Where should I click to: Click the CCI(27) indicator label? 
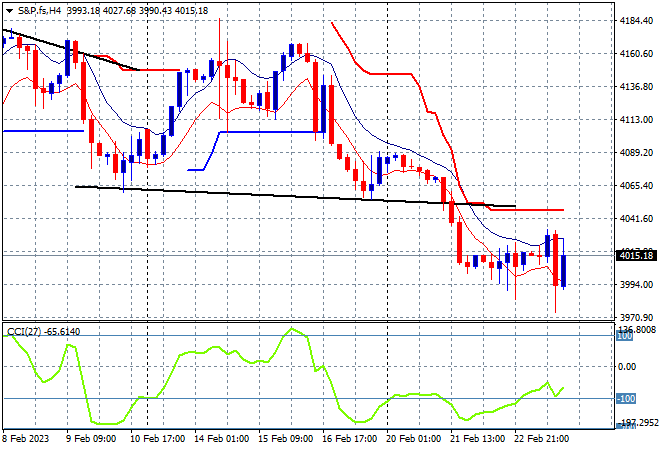[x=24, y=332]
